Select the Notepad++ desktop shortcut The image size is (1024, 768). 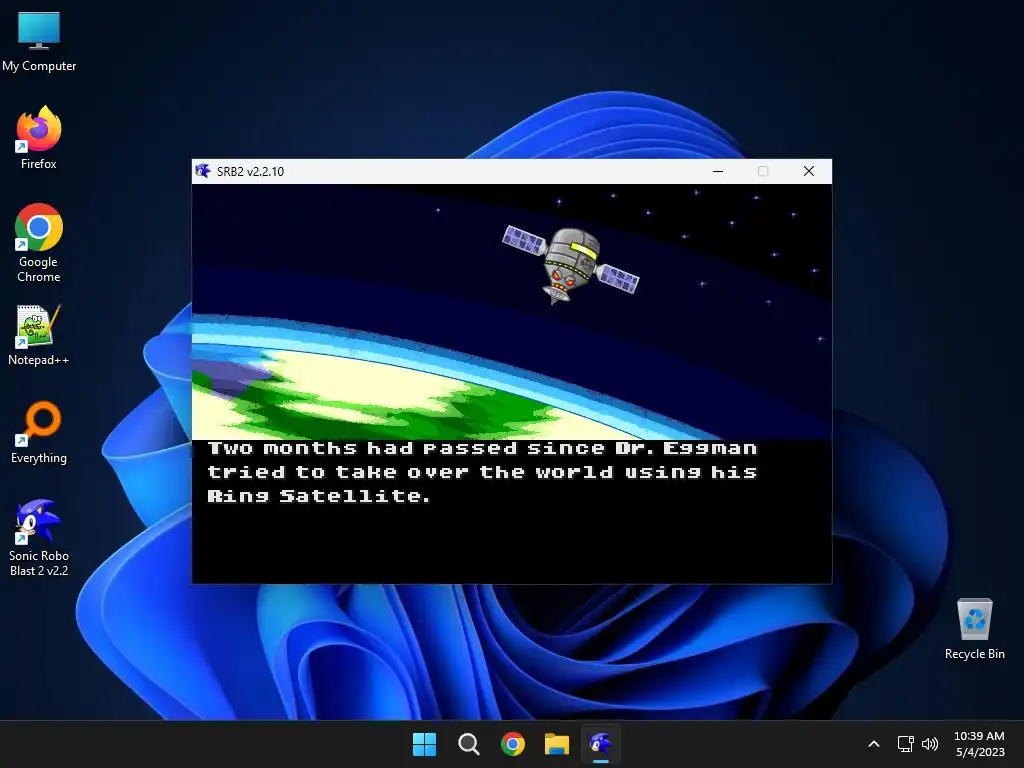tap(39, 335)
